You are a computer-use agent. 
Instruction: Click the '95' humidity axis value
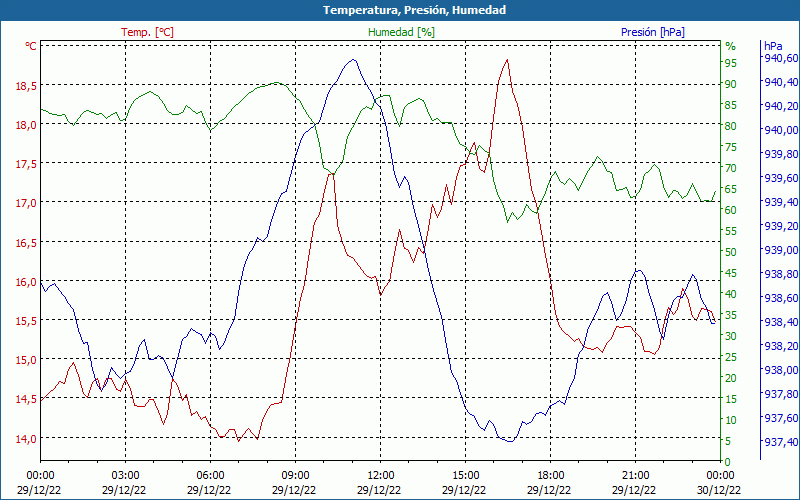click(x=731, y=63)
